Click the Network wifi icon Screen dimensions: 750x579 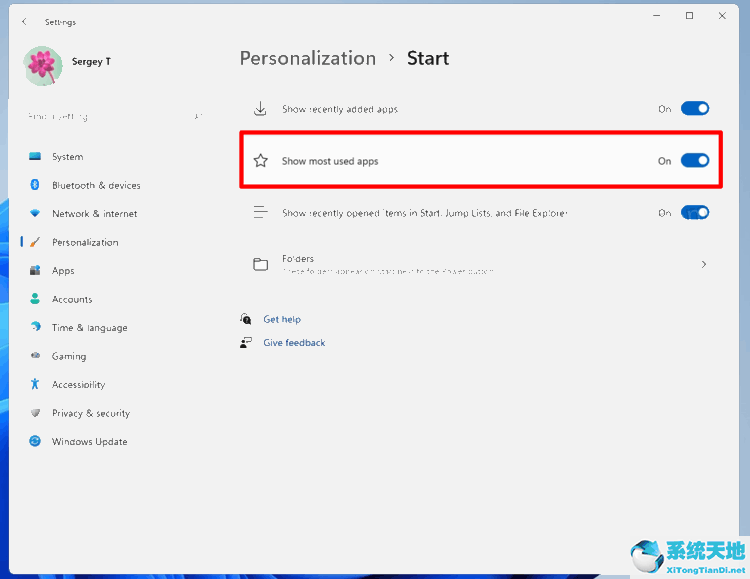pos(35,213)
